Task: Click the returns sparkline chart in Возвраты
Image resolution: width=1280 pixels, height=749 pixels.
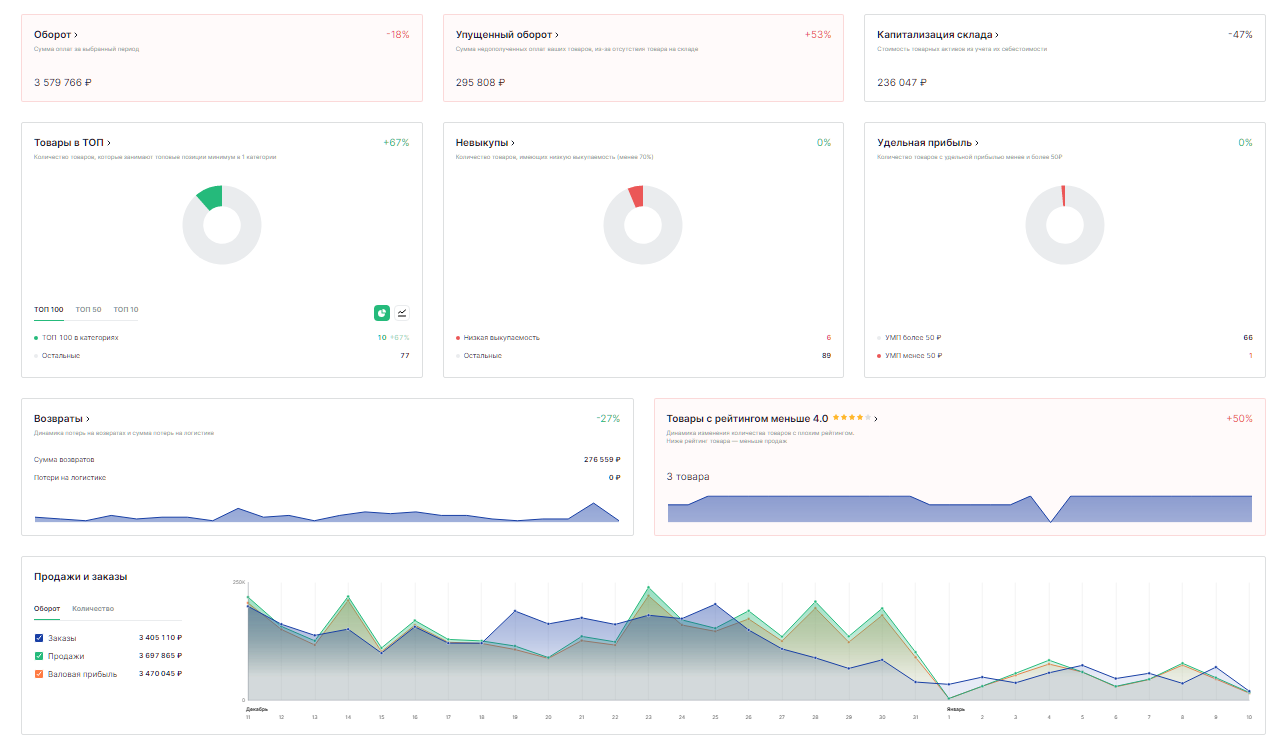Action: click(327, 514)
